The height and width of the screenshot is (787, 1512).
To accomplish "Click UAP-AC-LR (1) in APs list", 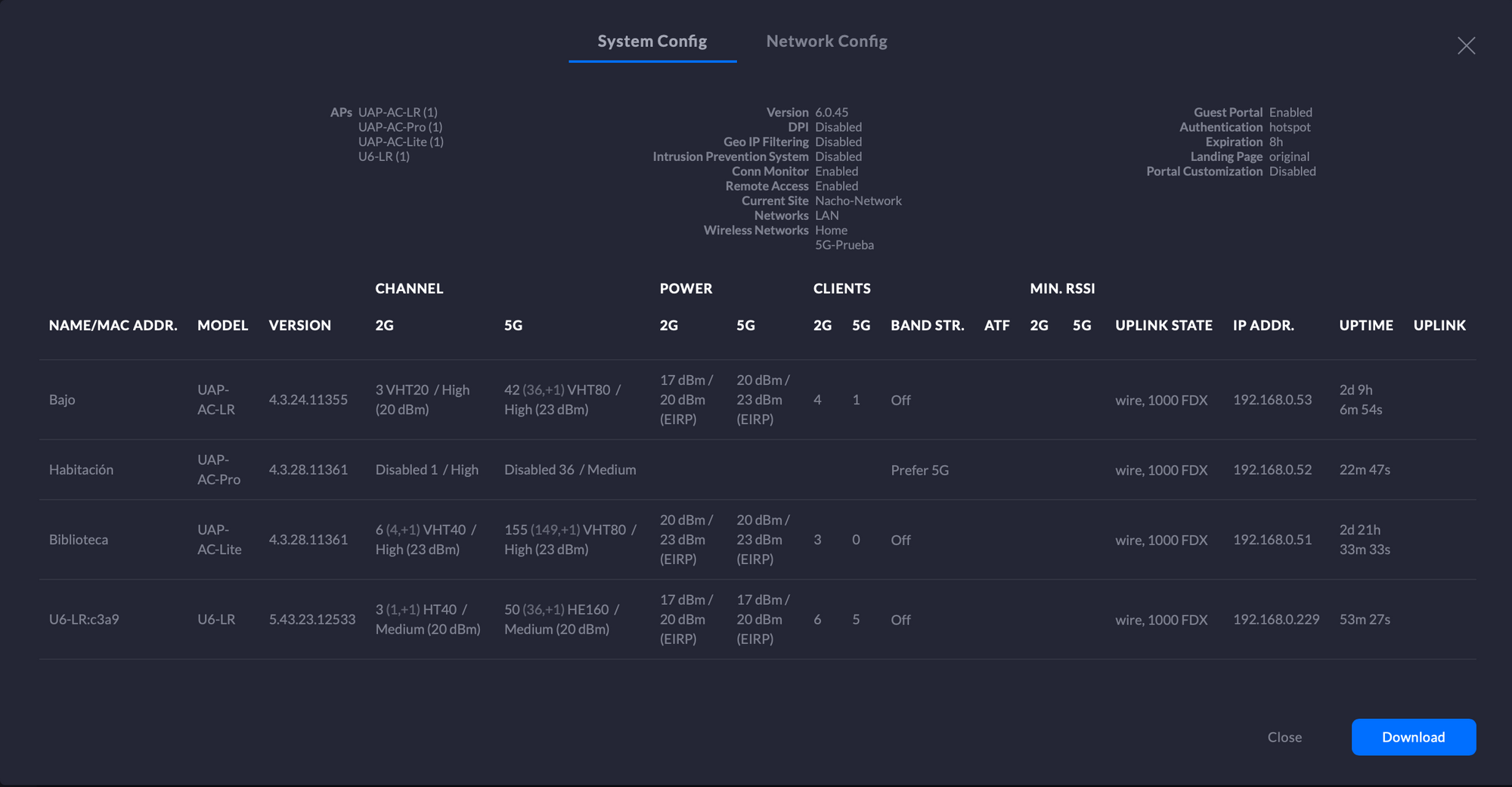I will tap(398, 112).
